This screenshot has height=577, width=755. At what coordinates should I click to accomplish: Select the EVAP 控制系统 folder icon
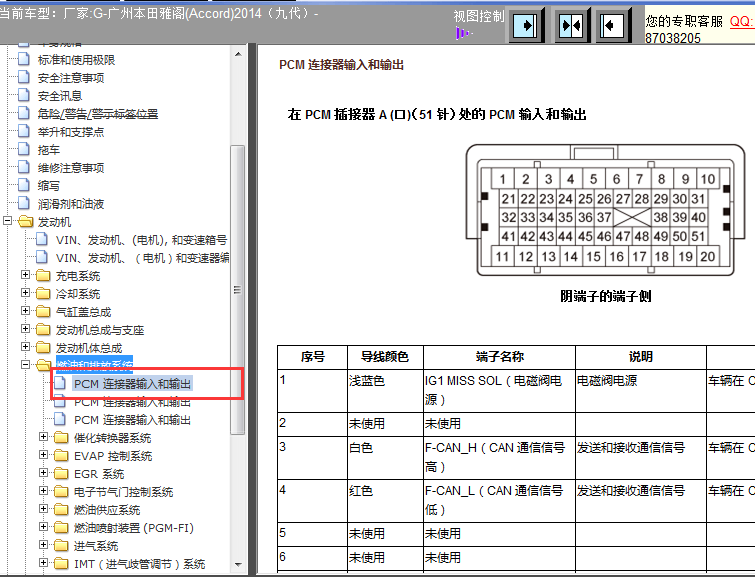click(x=61, y=456)
